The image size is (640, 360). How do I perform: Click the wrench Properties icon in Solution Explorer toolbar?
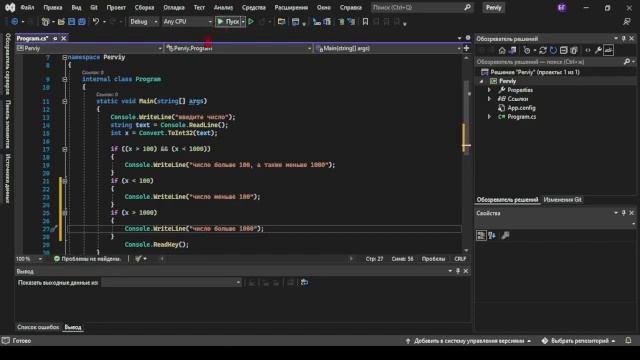(598, 50)
